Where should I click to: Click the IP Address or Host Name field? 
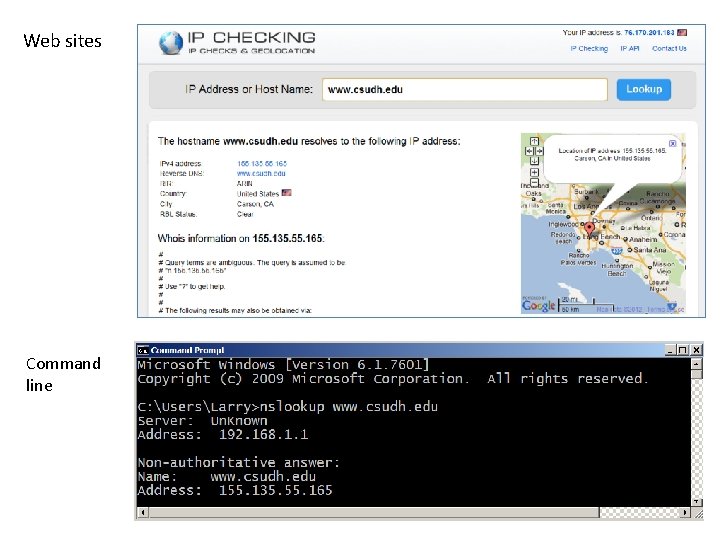point(465,90)
